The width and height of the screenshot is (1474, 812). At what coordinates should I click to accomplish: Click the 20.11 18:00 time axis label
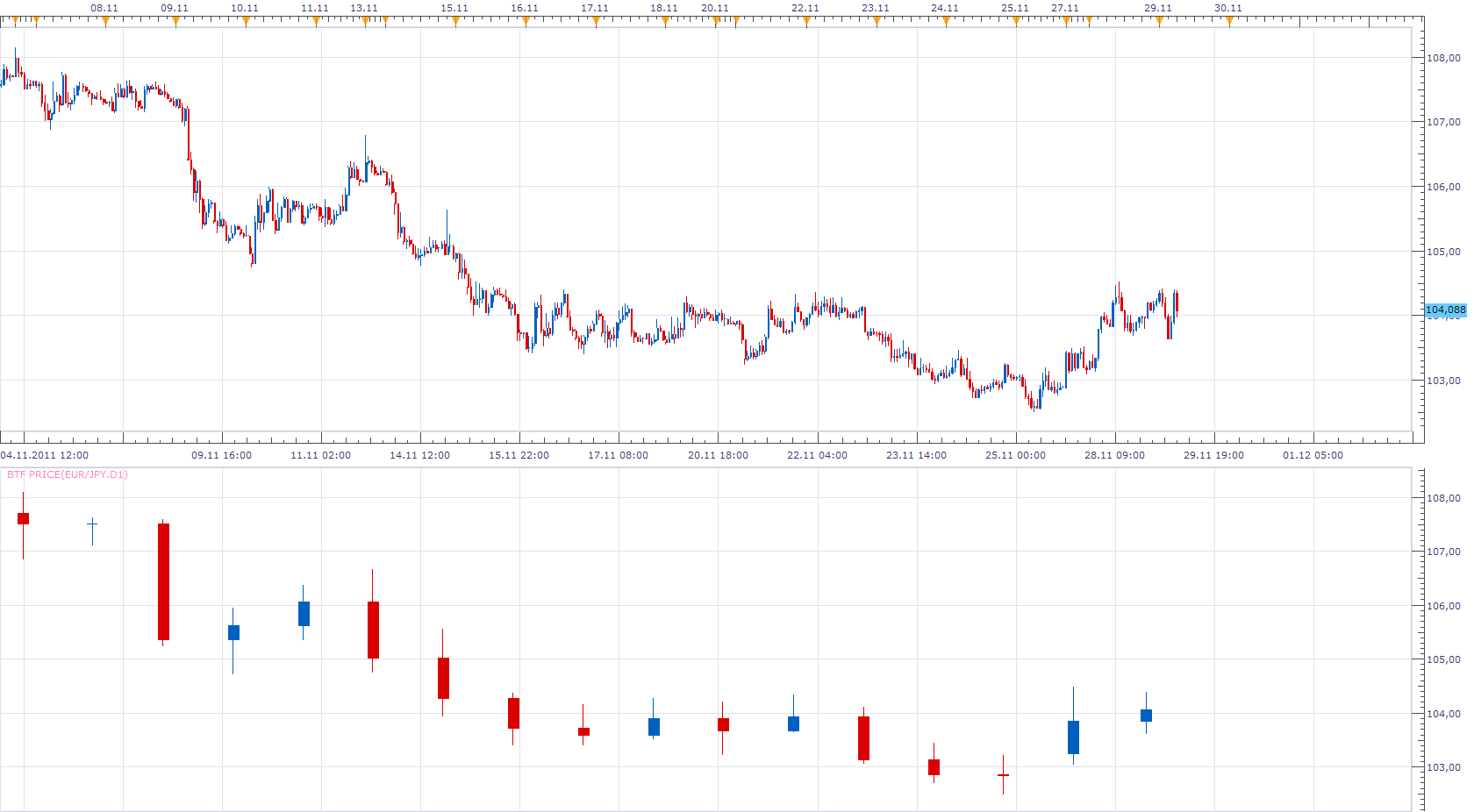[719, 455]
